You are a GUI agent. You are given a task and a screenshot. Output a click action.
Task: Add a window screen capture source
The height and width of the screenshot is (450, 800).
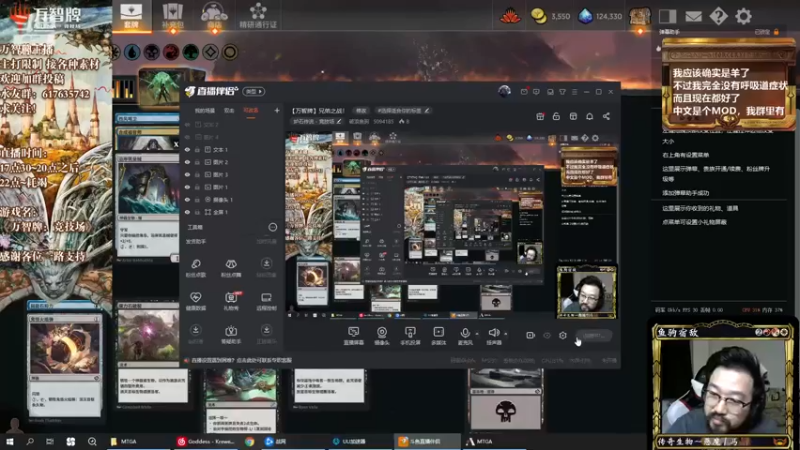tap(354, 336)
